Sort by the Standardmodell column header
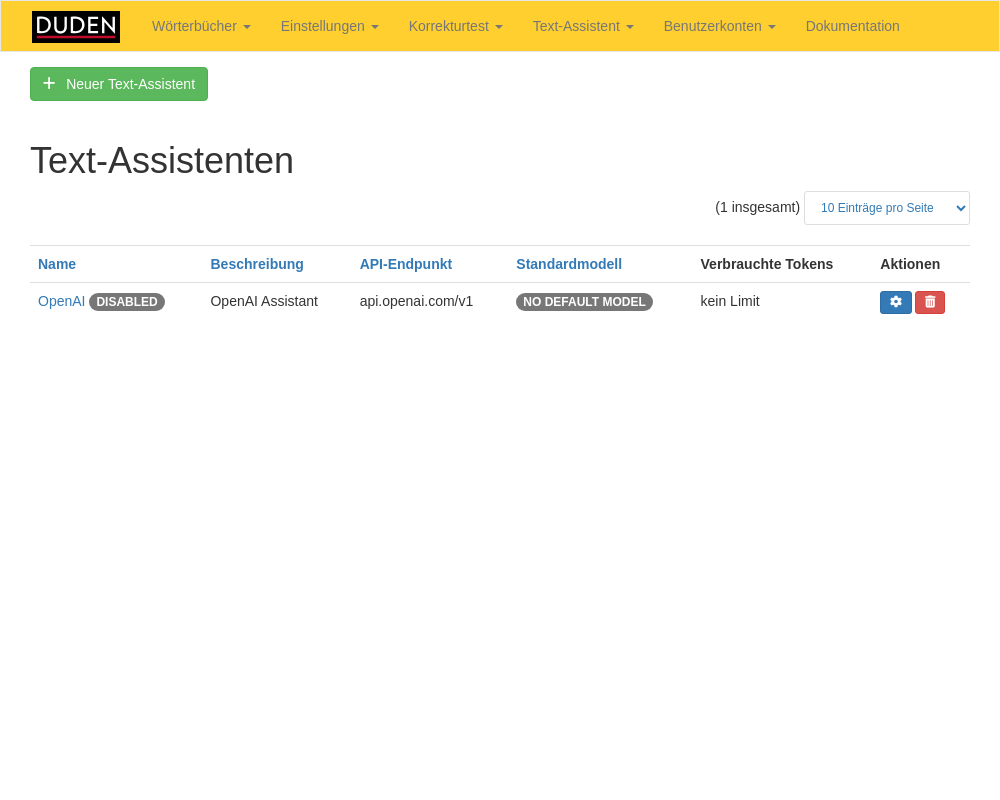Viewport: 1000px width, 800px height. coord(569,264)
